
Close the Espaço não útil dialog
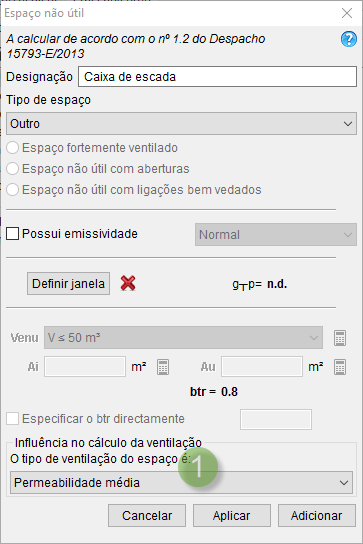click(x=347, y=13)
